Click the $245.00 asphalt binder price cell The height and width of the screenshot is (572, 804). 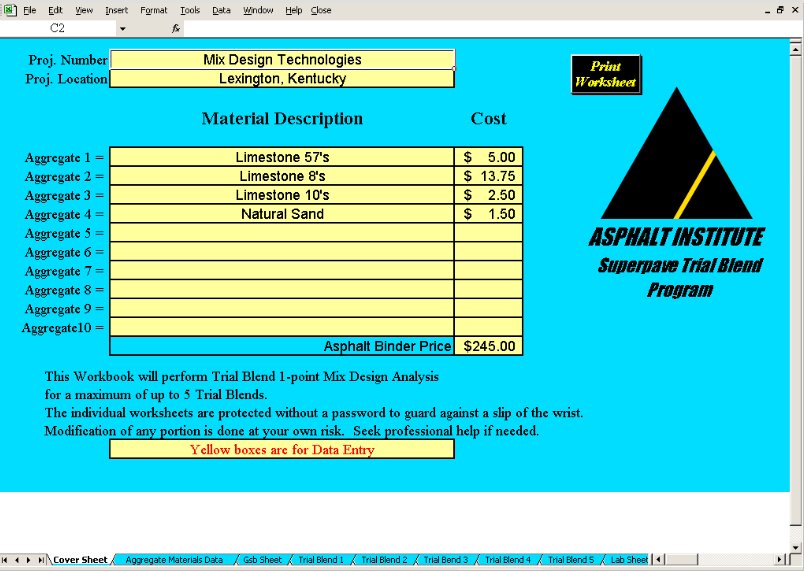489,346
